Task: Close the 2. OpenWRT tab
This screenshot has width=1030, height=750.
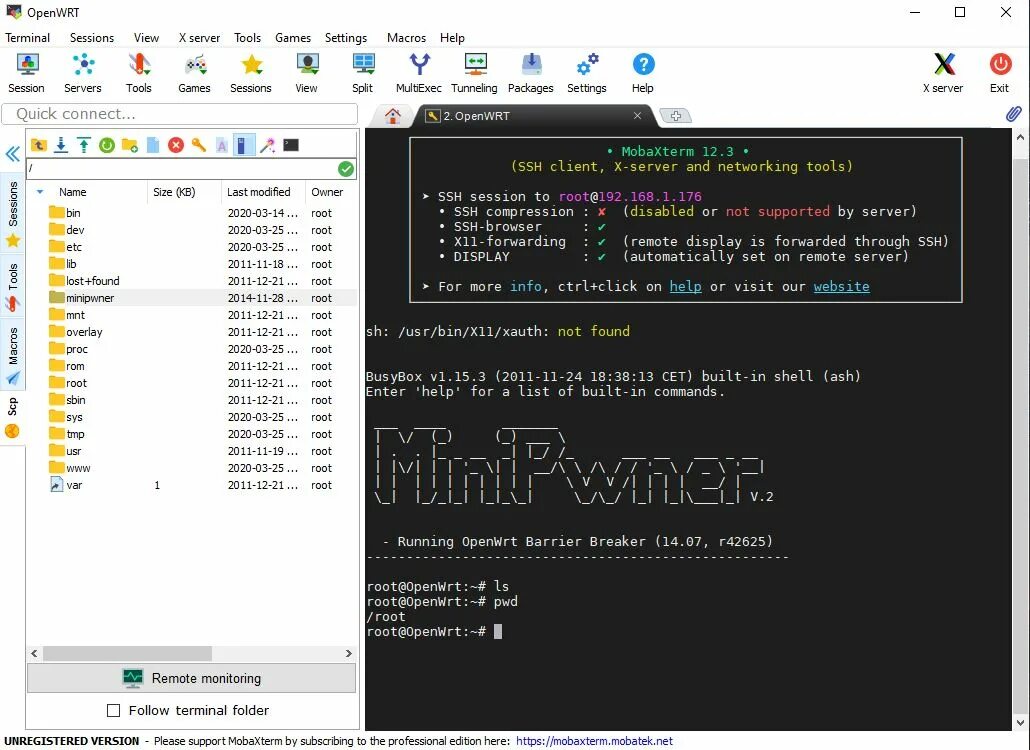Action: point(637,116)
